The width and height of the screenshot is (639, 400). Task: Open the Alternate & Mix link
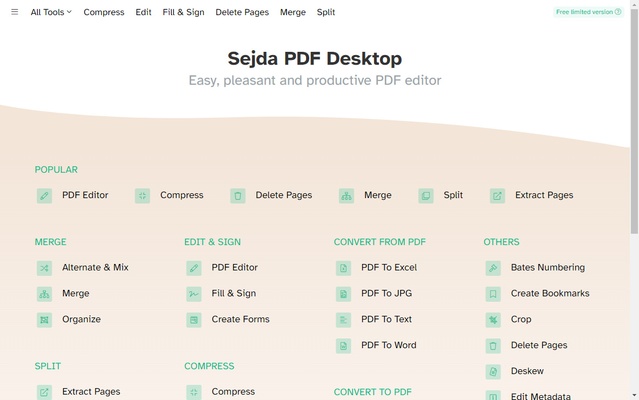95,267
